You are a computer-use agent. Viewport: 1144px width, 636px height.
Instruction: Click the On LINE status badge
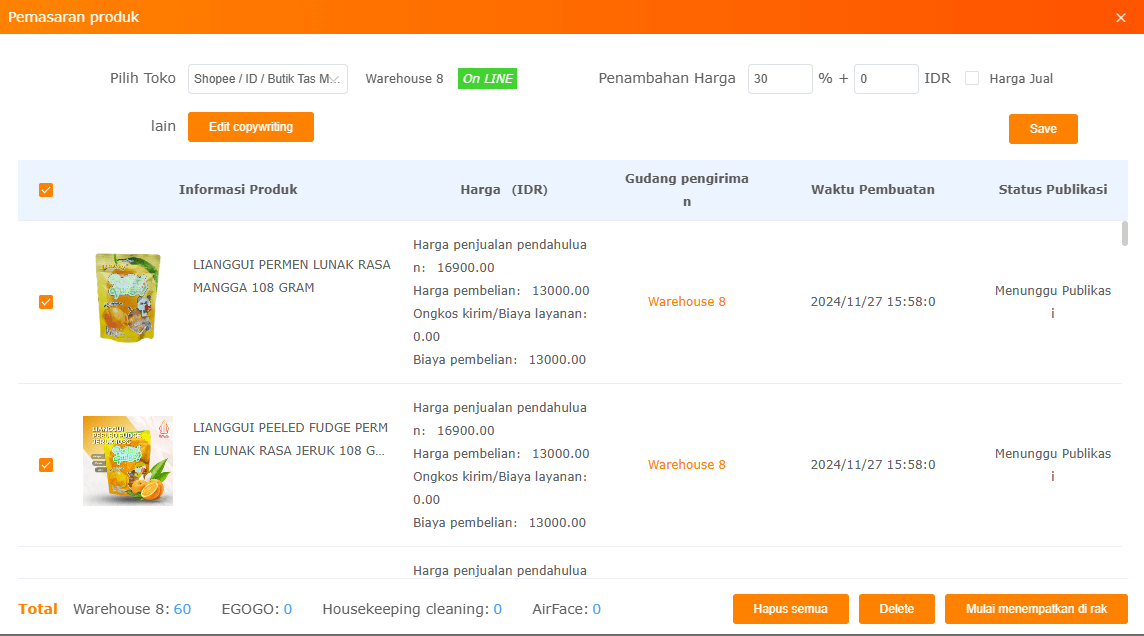tap(487, 79)
